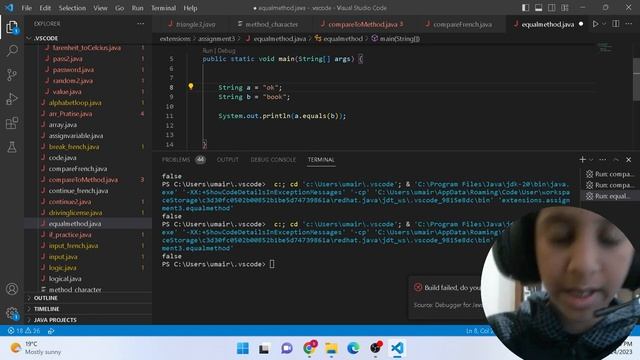Open File Explorer from taskbar
The height and width of the screenshot is (360, 640).
(x=331, y=348)
